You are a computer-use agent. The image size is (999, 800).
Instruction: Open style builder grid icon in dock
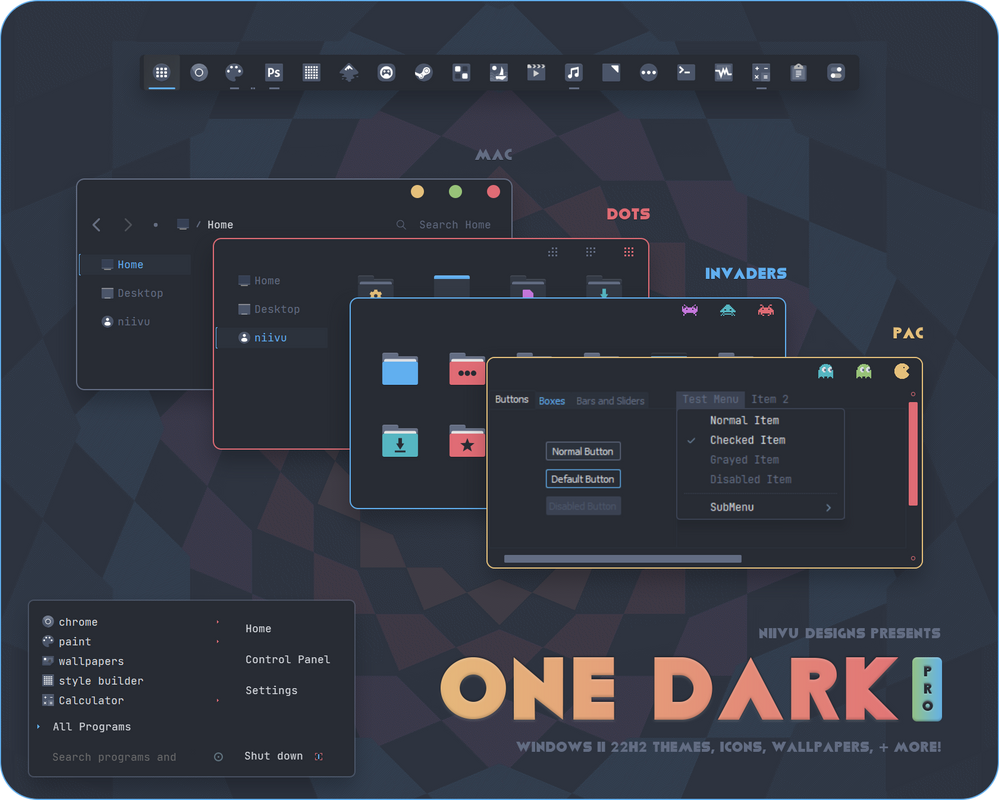pyautogui.click(x=312, y=73)
